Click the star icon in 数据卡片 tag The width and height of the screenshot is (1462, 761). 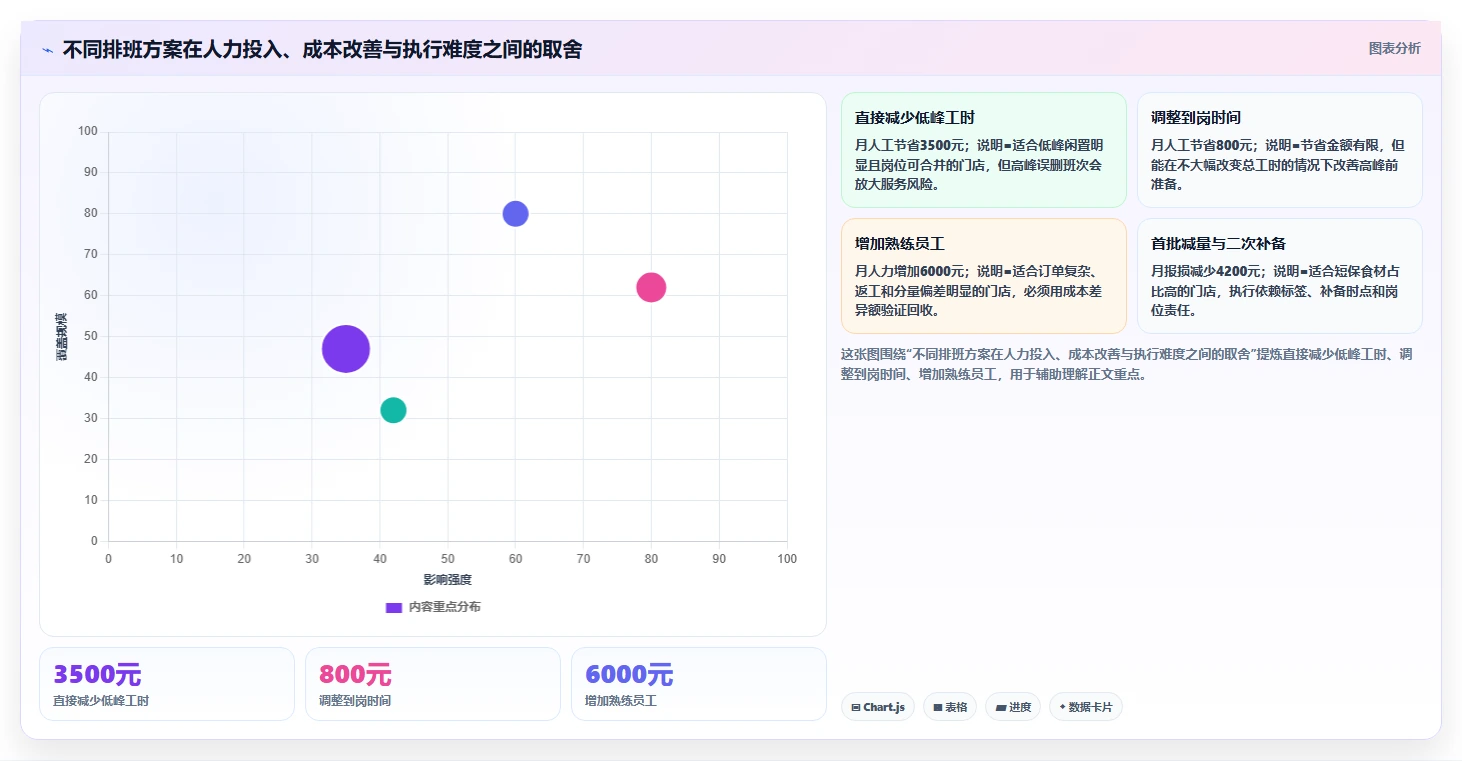click(1062, 707)
